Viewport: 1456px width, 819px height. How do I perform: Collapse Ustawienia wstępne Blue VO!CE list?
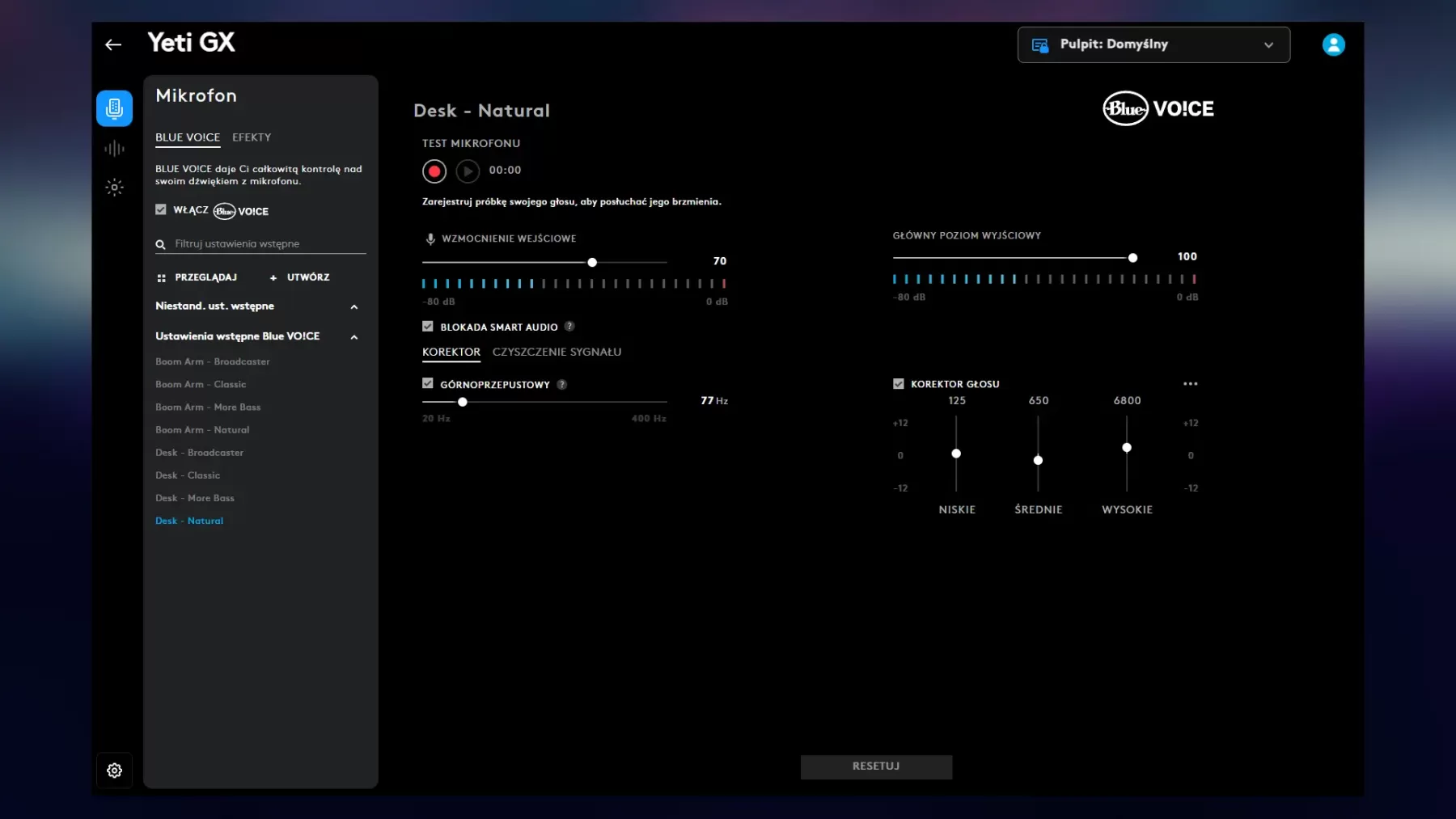pyautogui.click(x=353, y=337)
